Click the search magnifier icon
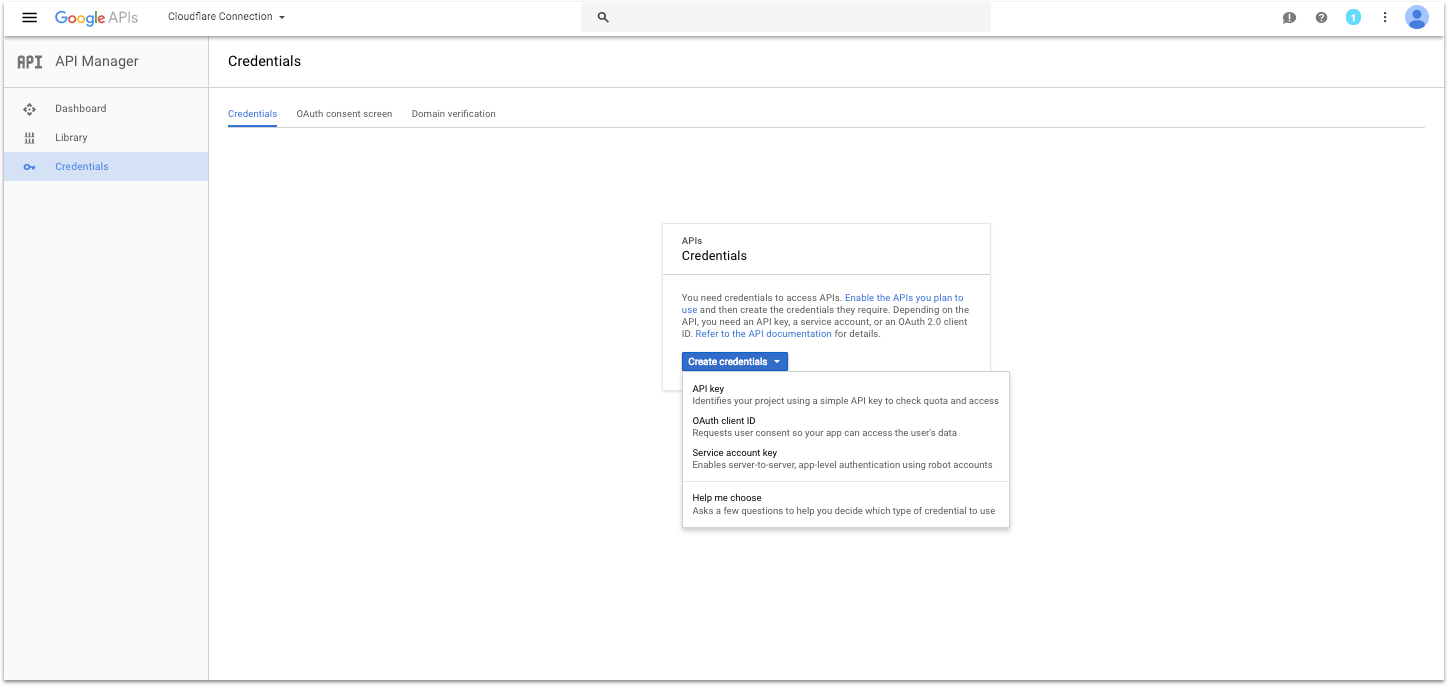1448x686 pixels. pyautogui.click(x=603, y=18)
